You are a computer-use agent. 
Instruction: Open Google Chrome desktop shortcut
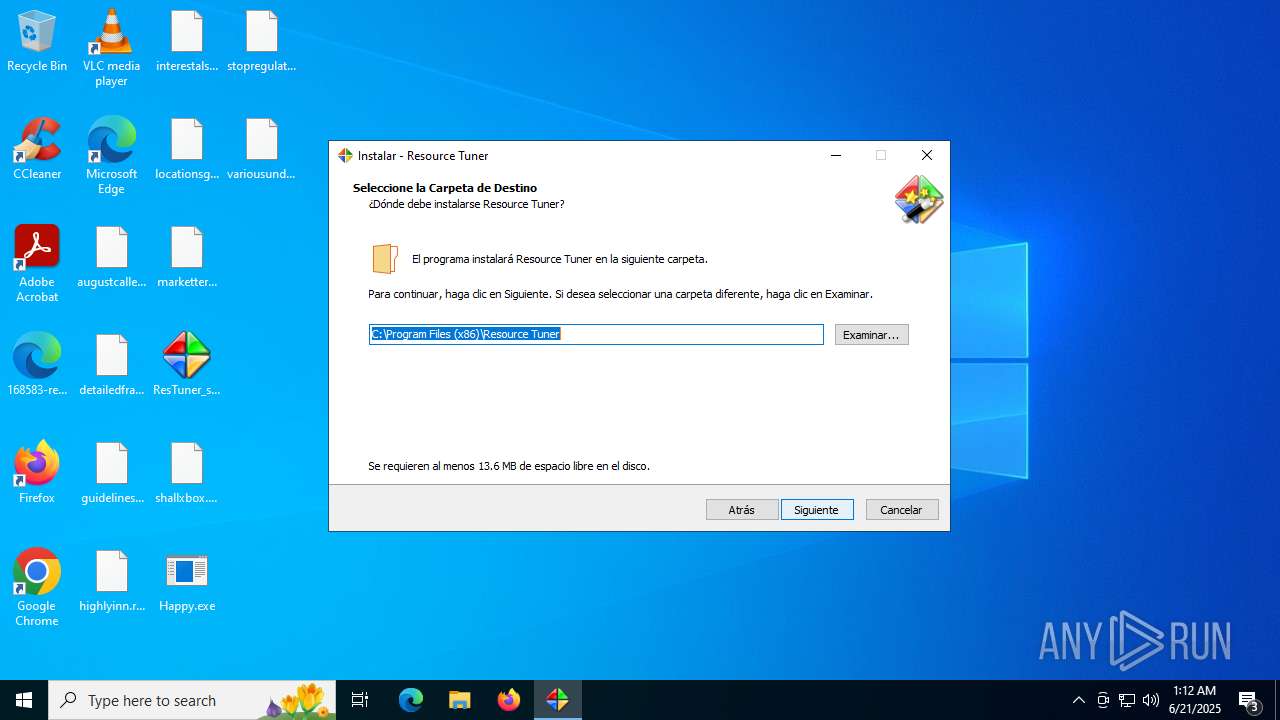pyautogui.click(x=37, y=588)
